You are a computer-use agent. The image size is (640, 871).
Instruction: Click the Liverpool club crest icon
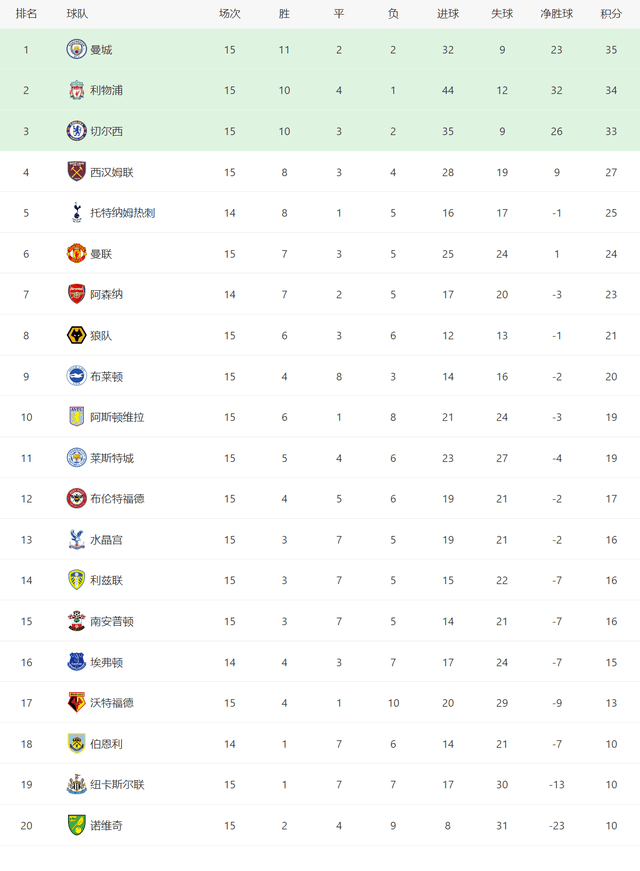click(x=77, y=90)
